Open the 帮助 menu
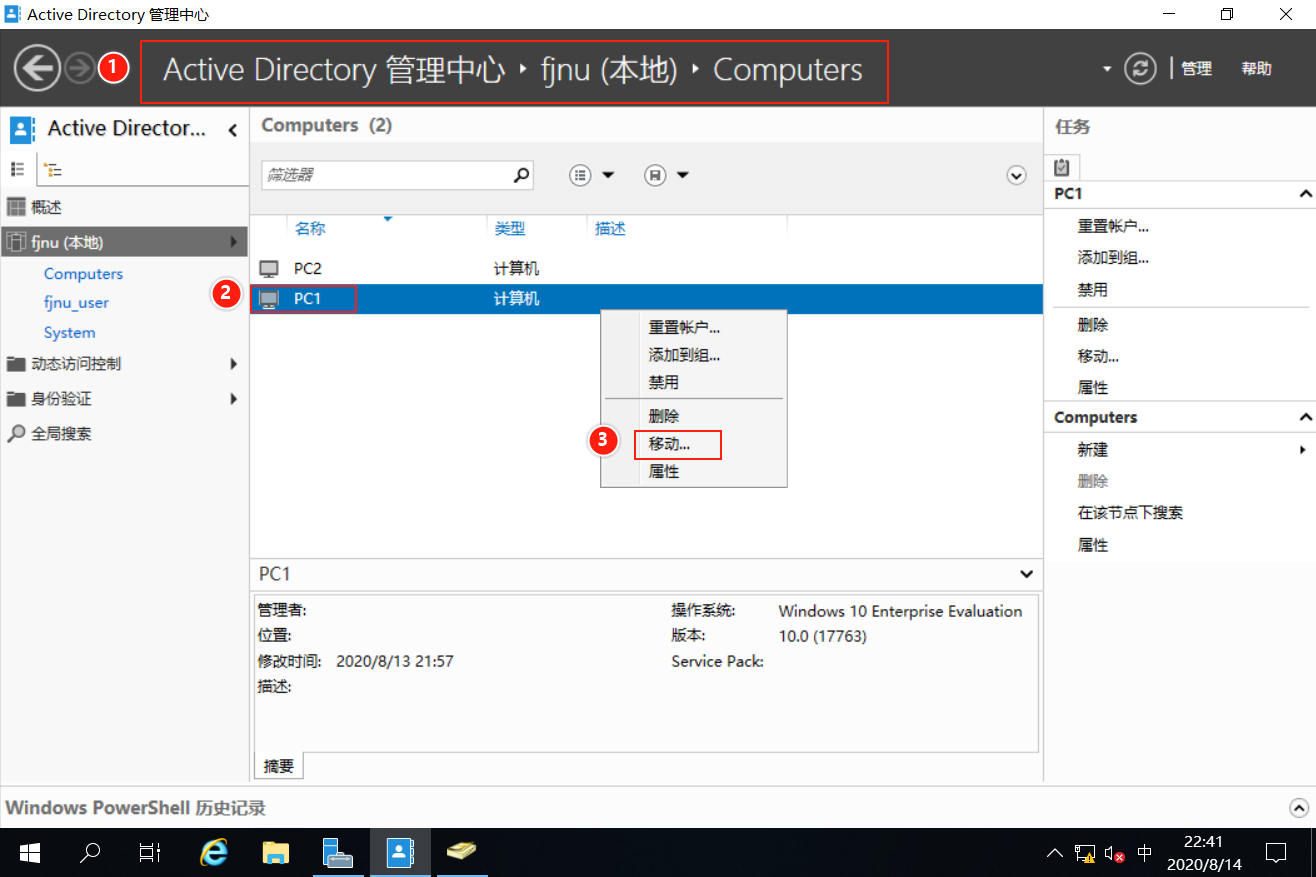This screenshot has height=877, width=1316. pos(1256,68)
